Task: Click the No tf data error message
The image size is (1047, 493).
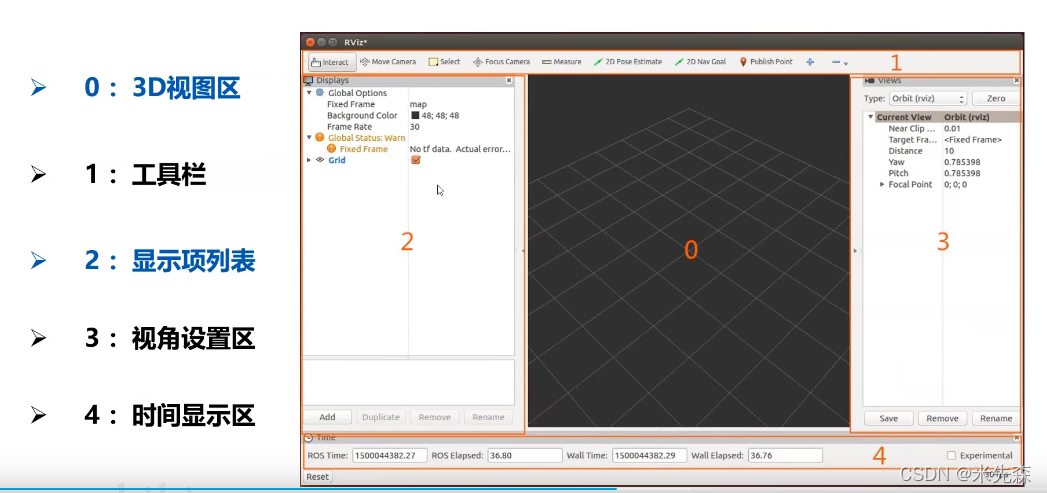Action: tap(460, 149)
